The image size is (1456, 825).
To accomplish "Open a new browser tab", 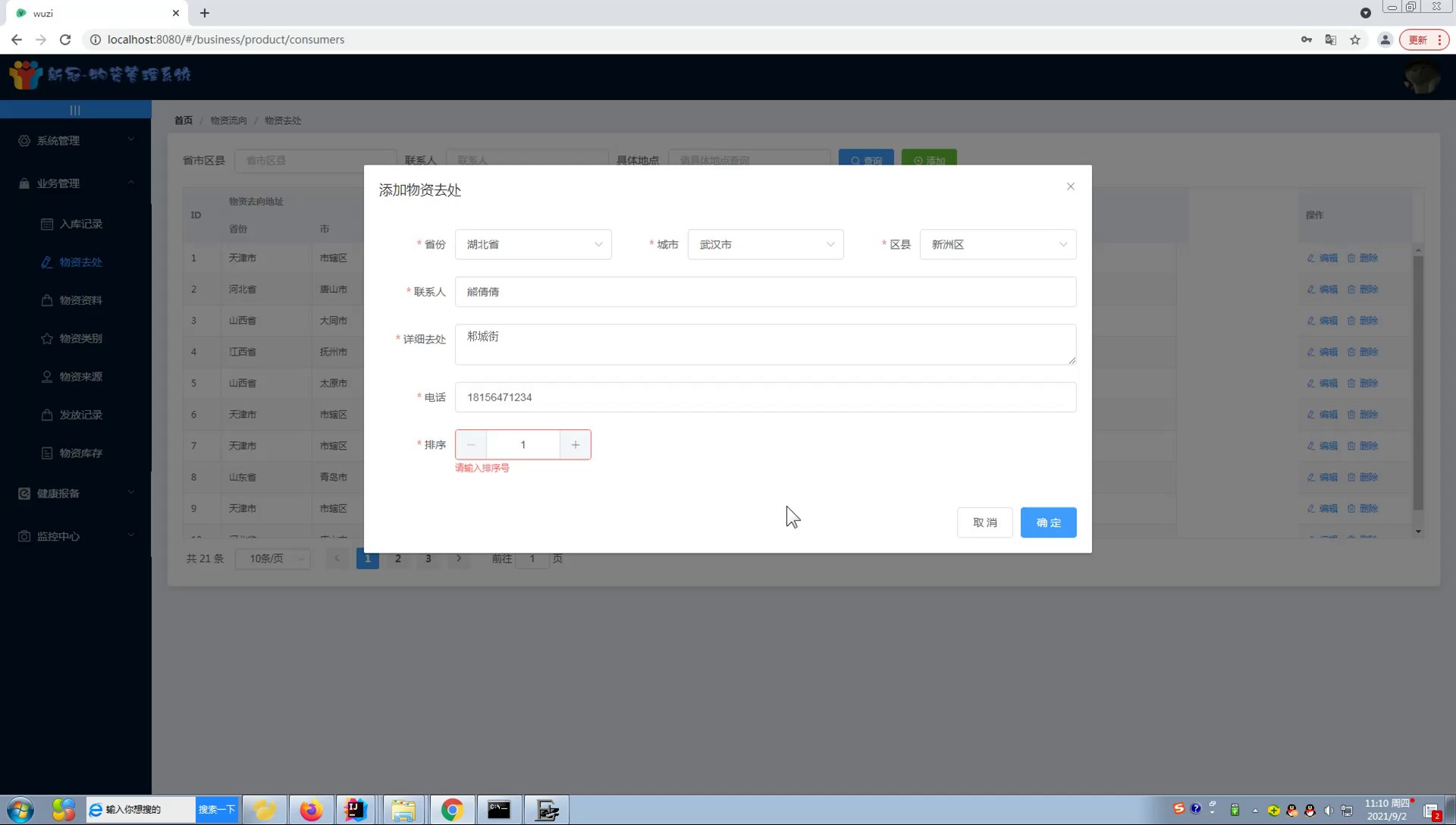I will point(205,13).
